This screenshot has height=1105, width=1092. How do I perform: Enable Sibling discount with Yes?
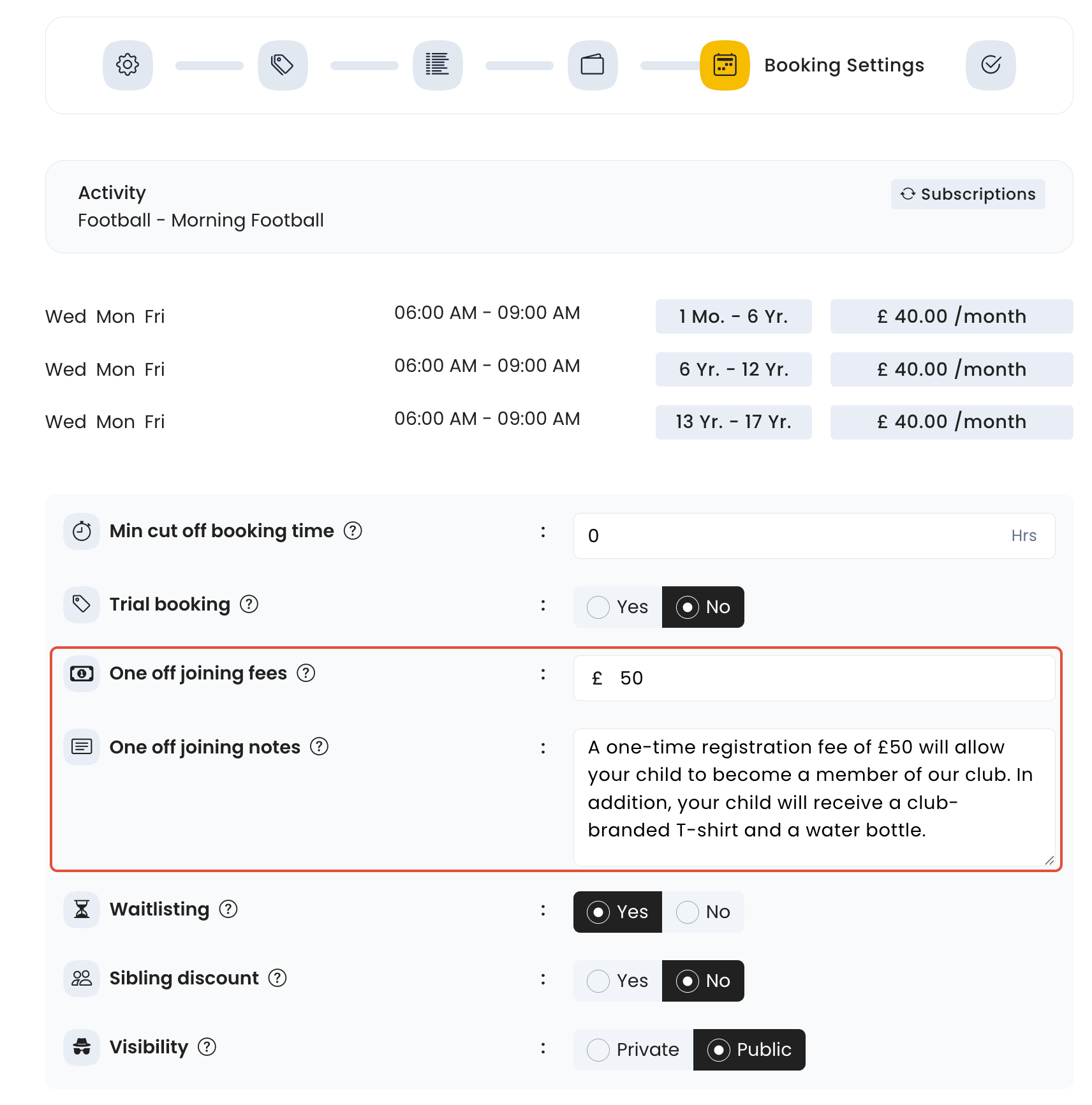[x=617, y=981]
